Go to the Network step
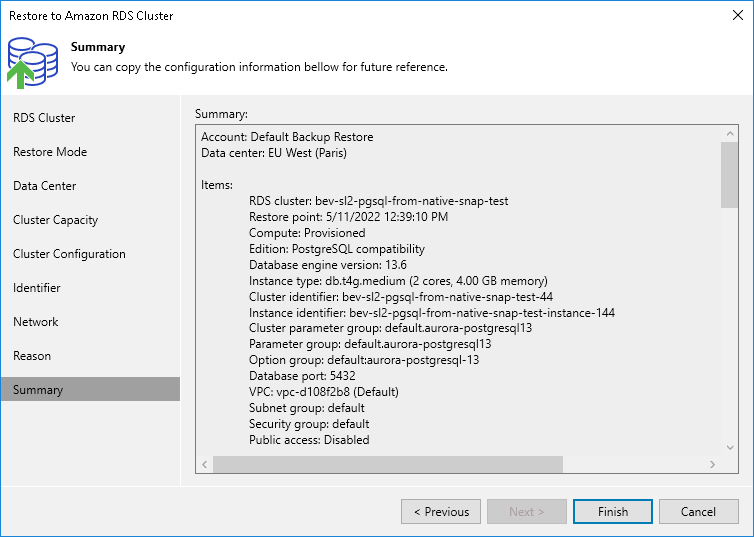754x537 pixels. [36, 322]
